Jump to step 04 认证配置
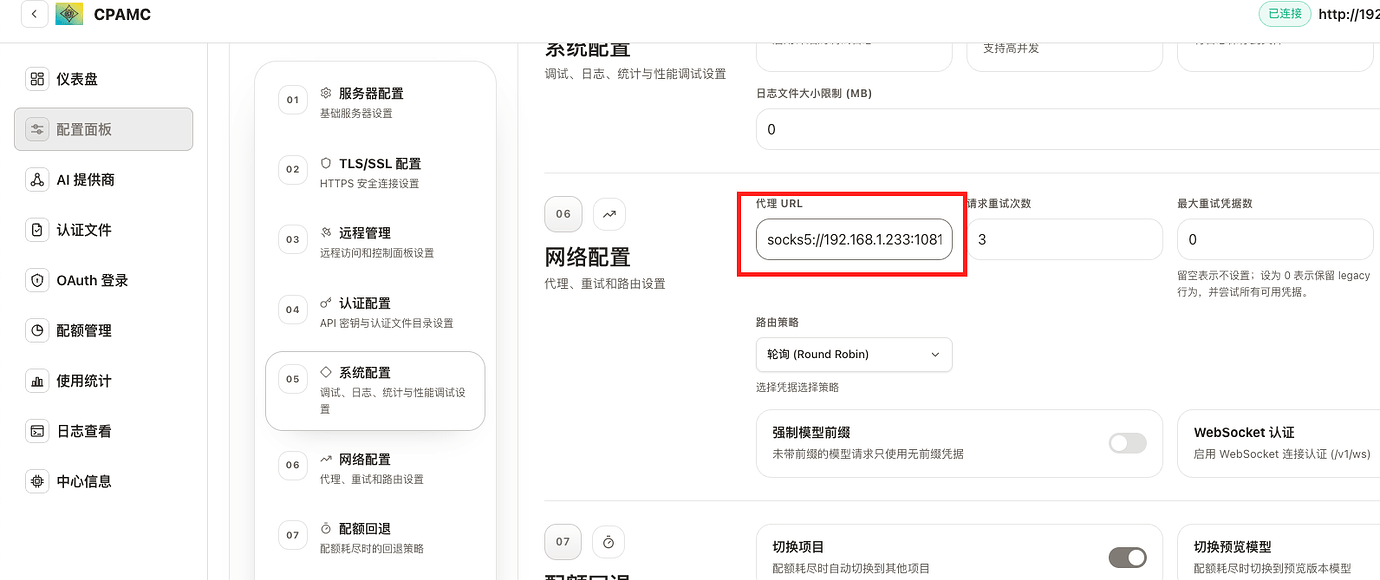 [375, 312]
